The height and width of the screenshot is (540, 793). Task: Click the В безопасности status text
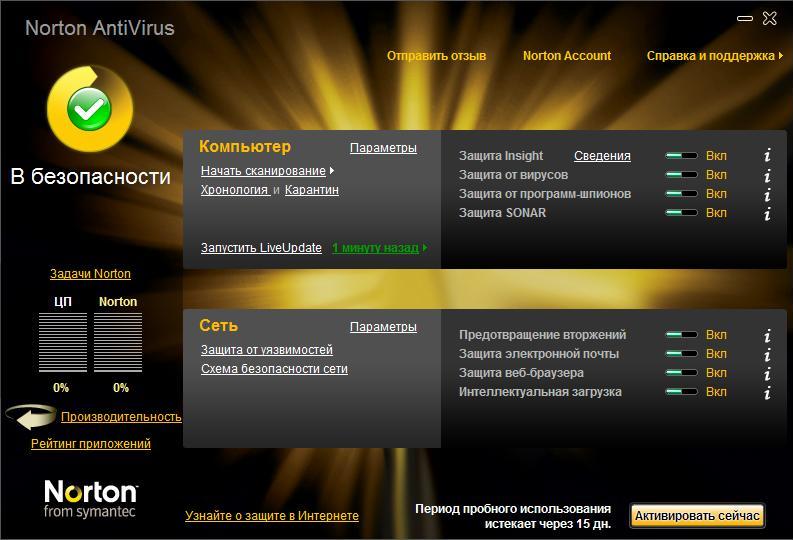point(91,177)
